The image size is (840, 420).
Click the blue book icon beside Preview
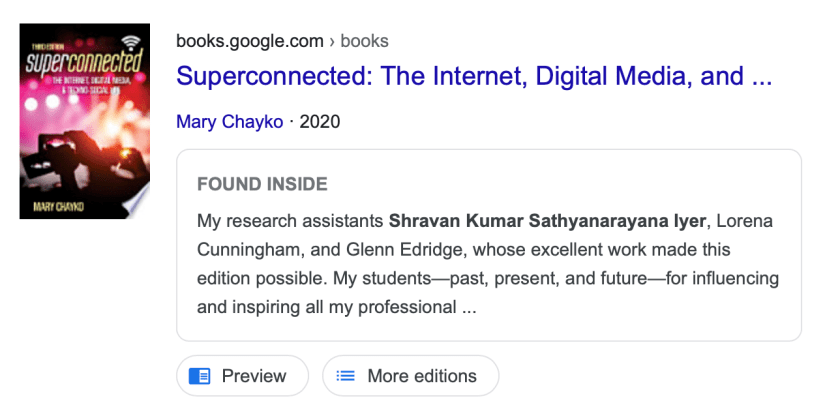[x=200, y=376]
